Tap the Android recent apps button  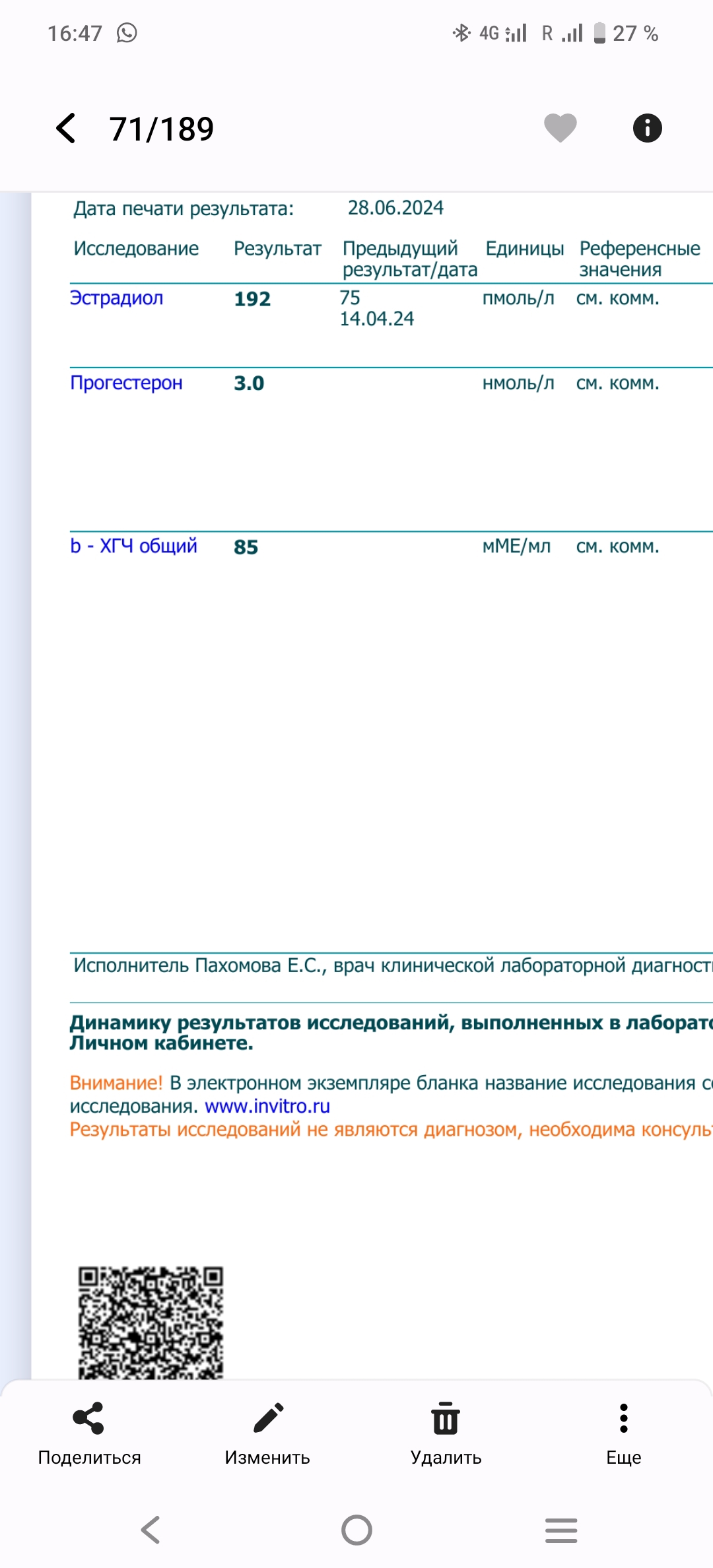point(561,1530)
